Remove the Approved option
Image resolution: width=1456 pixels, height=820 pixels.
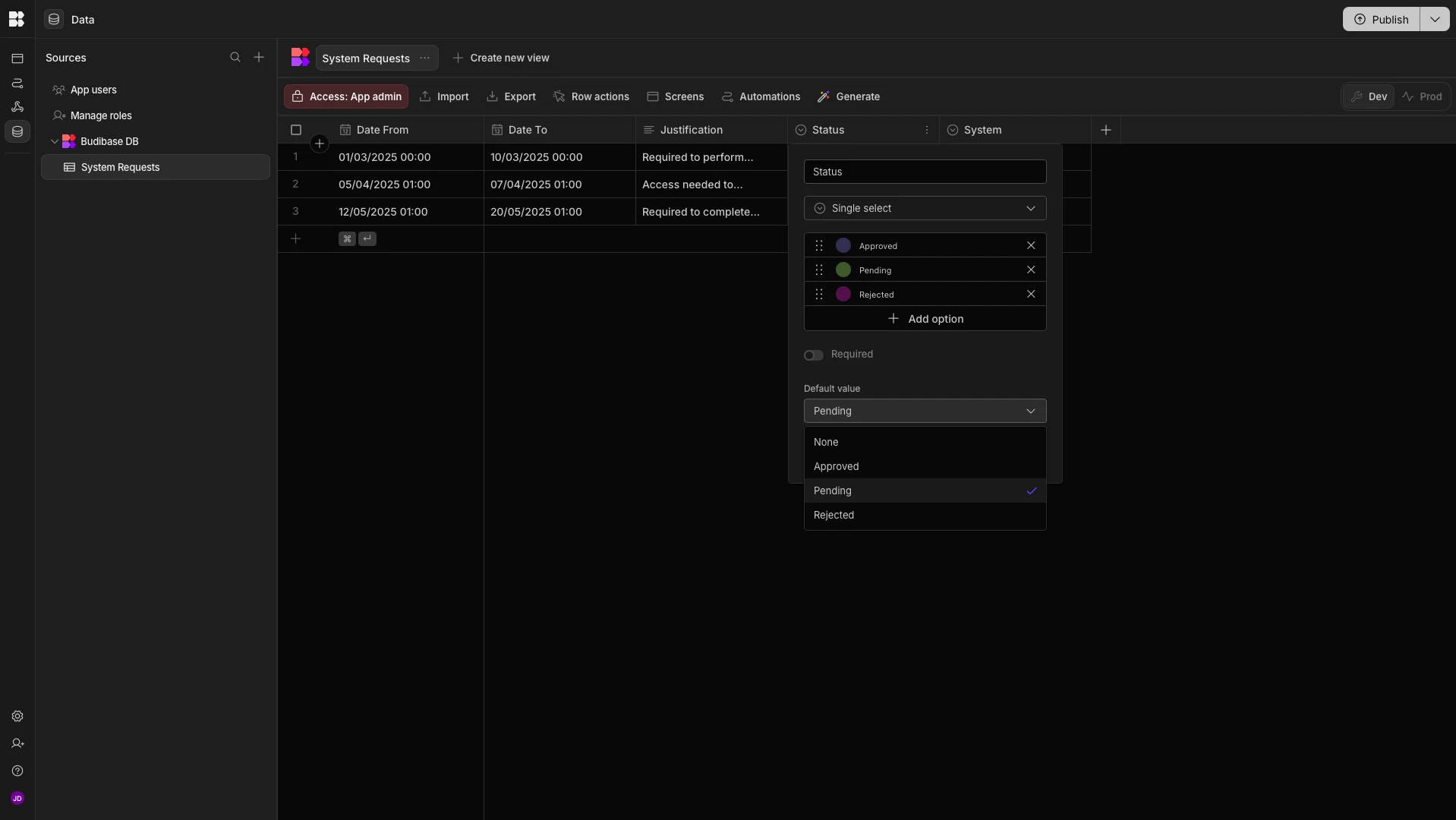(x=1031, y=245)
